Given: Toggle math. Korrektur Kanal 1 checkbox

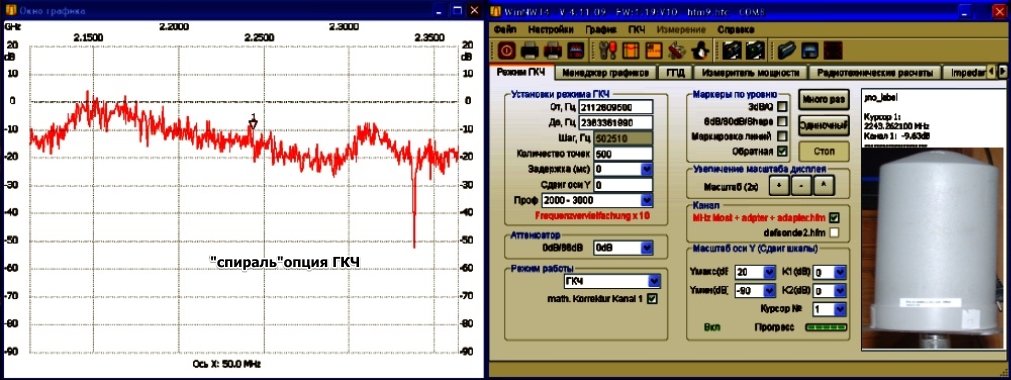Looking at the screenshot, I should click(653, 299).
